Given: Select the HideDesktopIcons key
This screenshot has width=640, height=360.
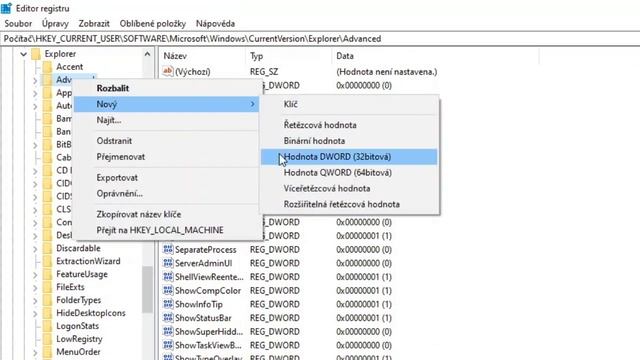Looking at the screenshot, I should tap(91, 313).
